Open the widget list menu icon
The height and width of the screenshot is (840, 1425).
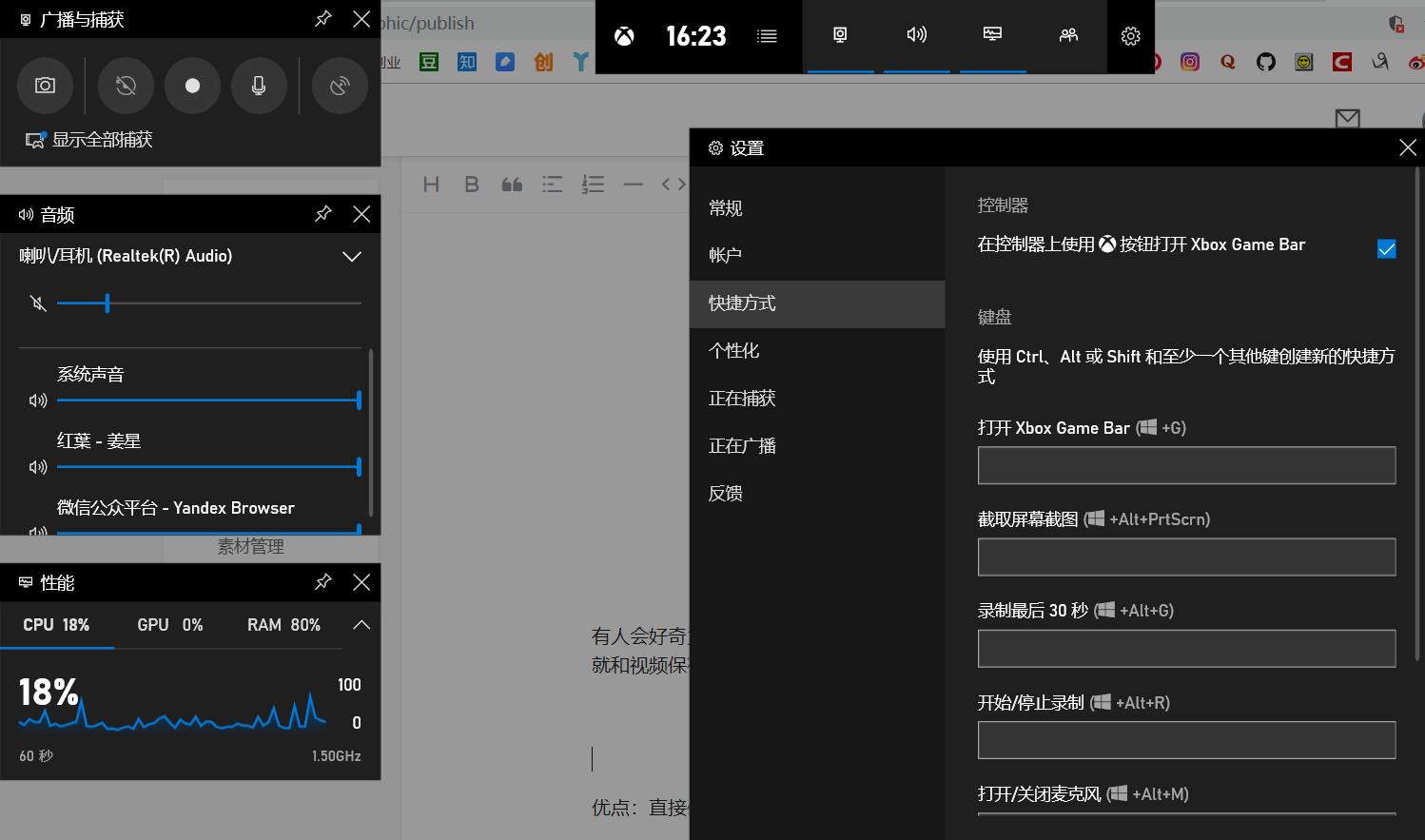(x=767, y=36)
